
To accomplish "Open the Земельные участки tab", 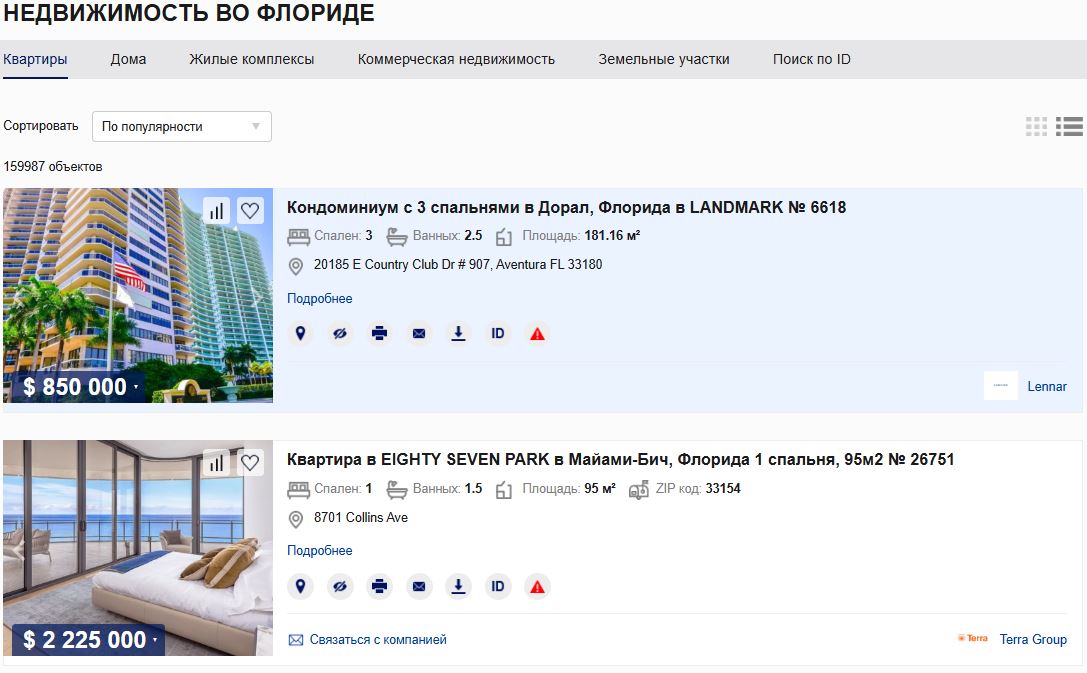I will point(664,60).
